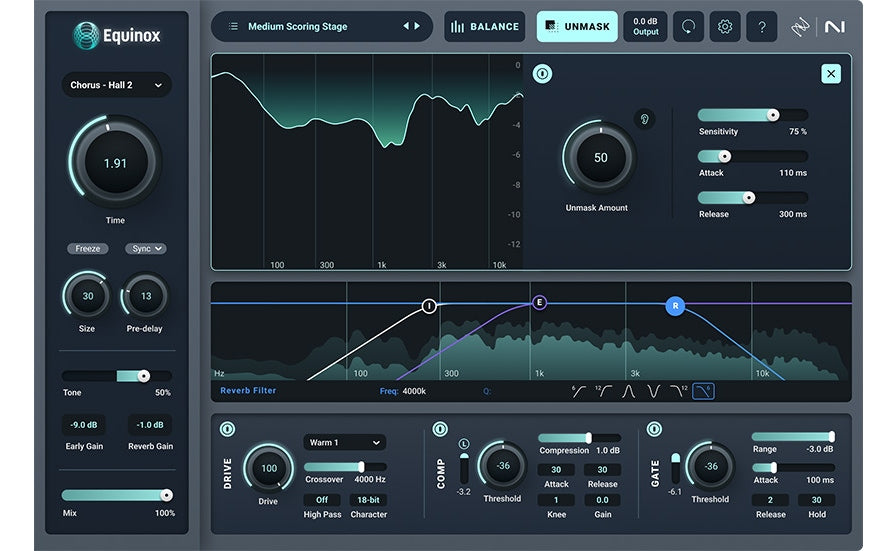Switch to the Unmask view

coord(577,26)
